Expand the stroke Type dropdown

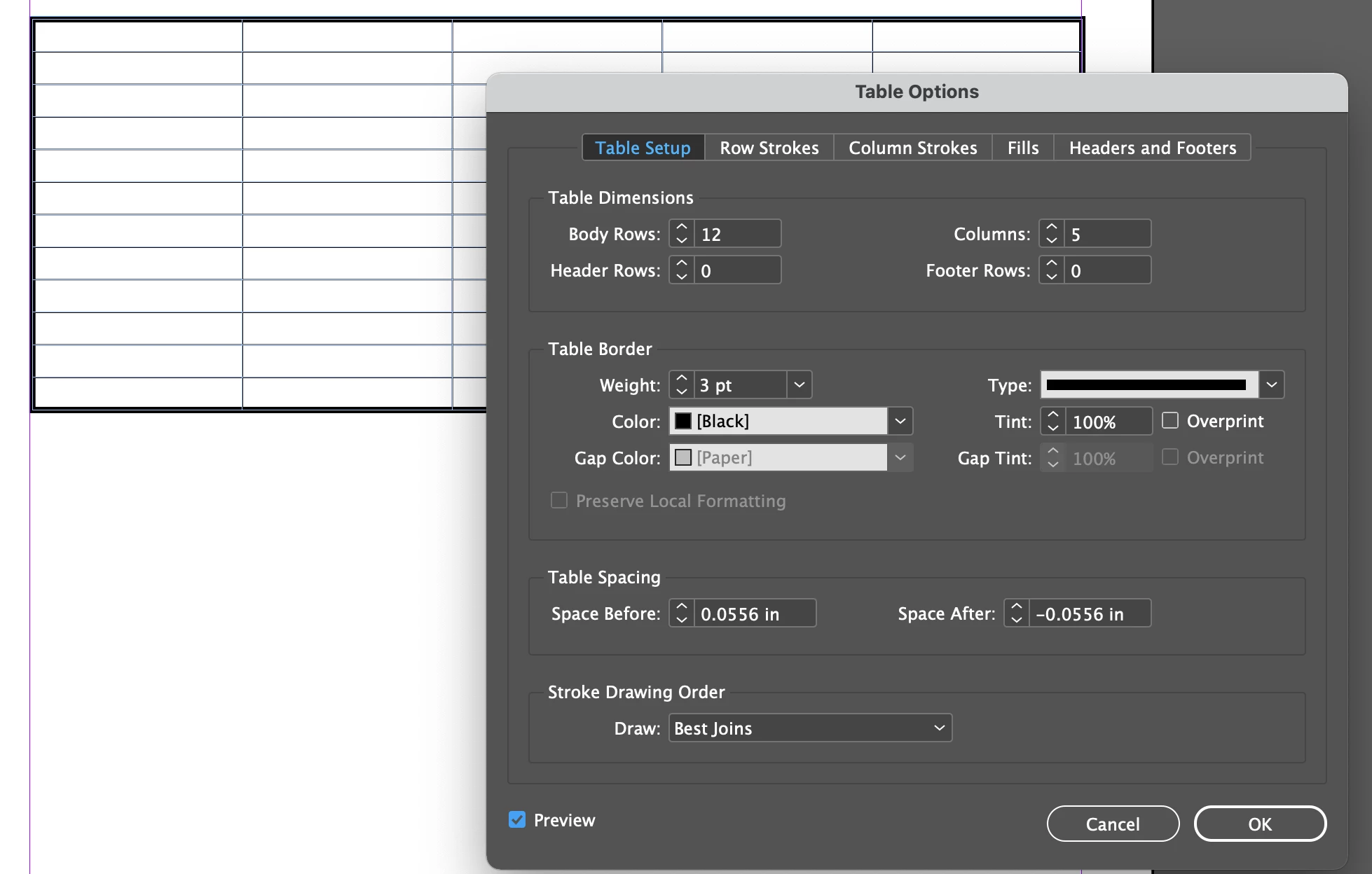[1271, 384]
